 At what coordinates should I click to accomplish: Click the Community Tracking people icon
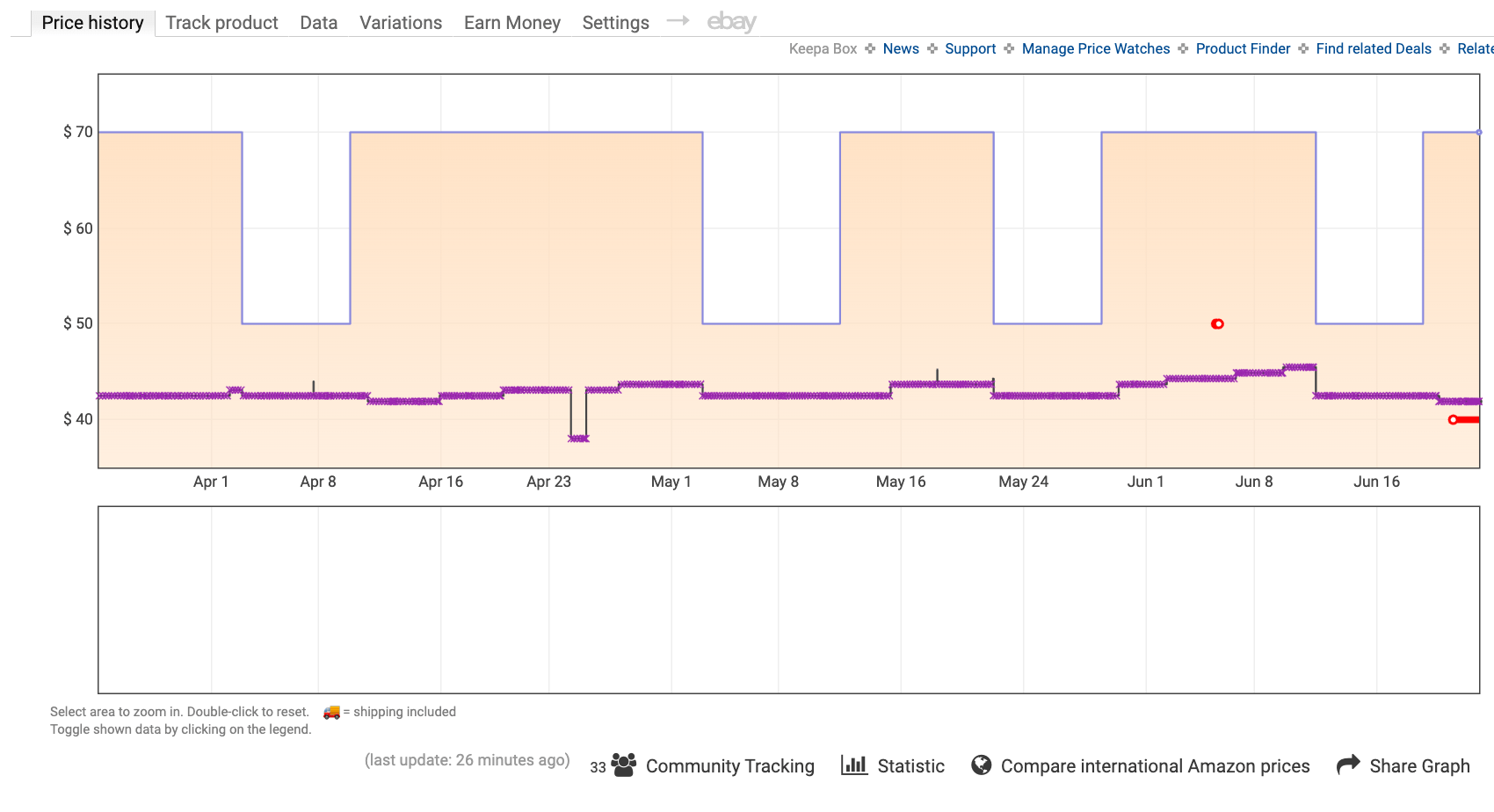(623, 765)
